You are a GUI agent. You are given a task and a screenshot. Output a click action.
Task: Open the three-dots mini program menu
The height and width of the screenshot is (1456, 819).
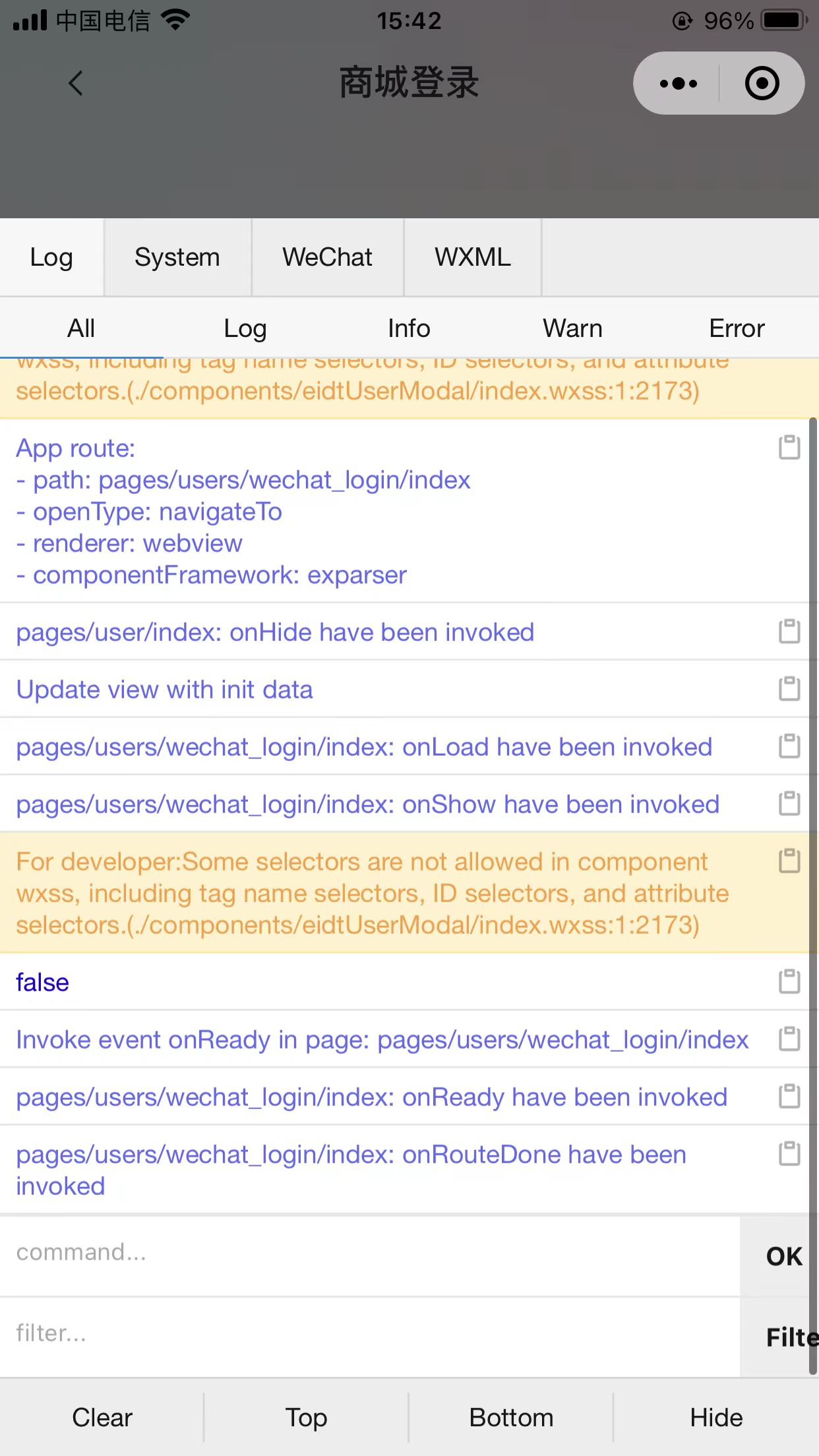(678, 84)
